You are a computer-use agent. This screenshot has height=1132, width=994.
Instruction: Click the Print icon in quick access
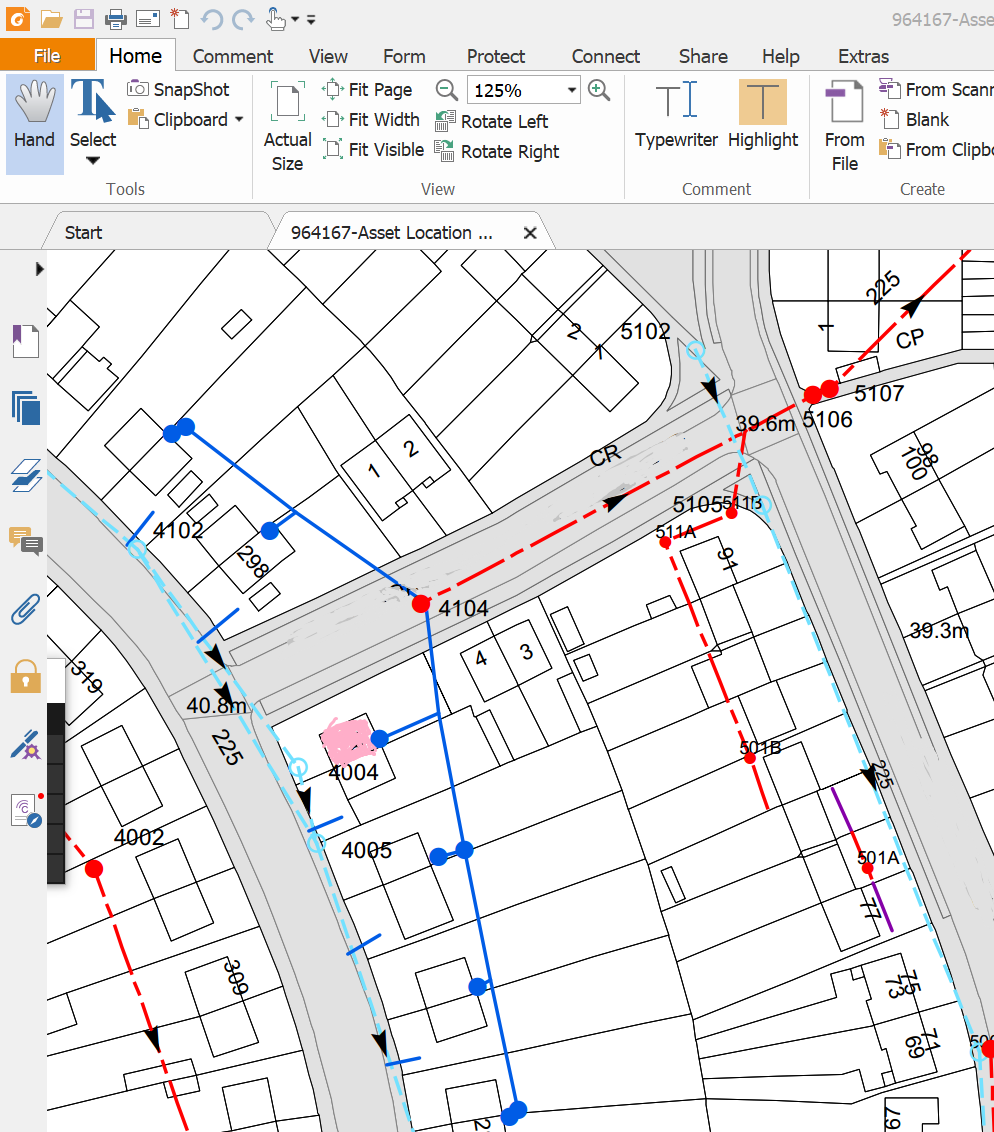pos(116,19)
